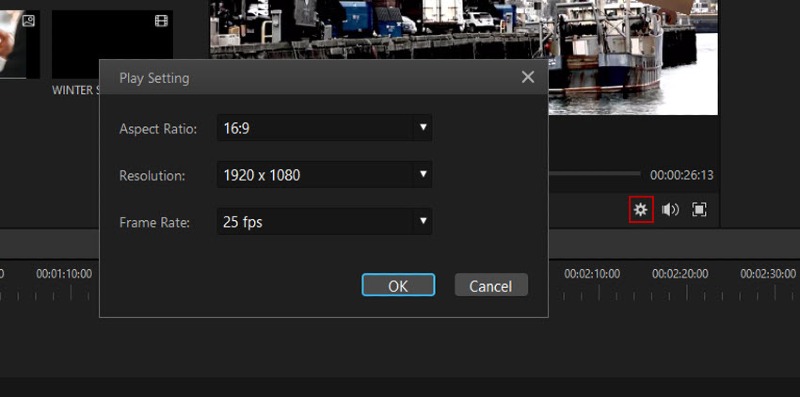This screenshot has width=800, height=397.
Task: Open the Aspect Ratio dropdown
Action: pyautogui.click(x=324, y=128)
